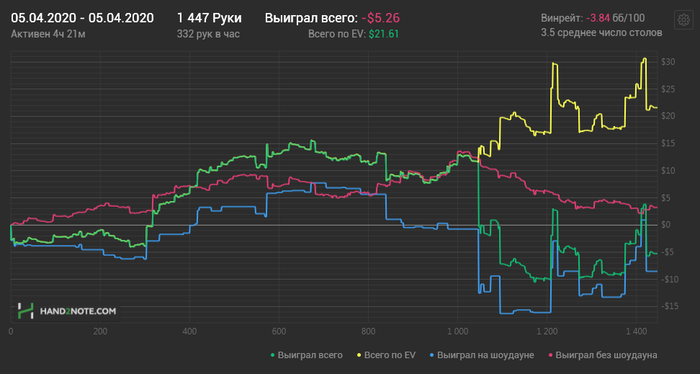Click the 'Всего по EV:' header label
The width and height of the screenshot is (700, 374).
click(337, 34)
